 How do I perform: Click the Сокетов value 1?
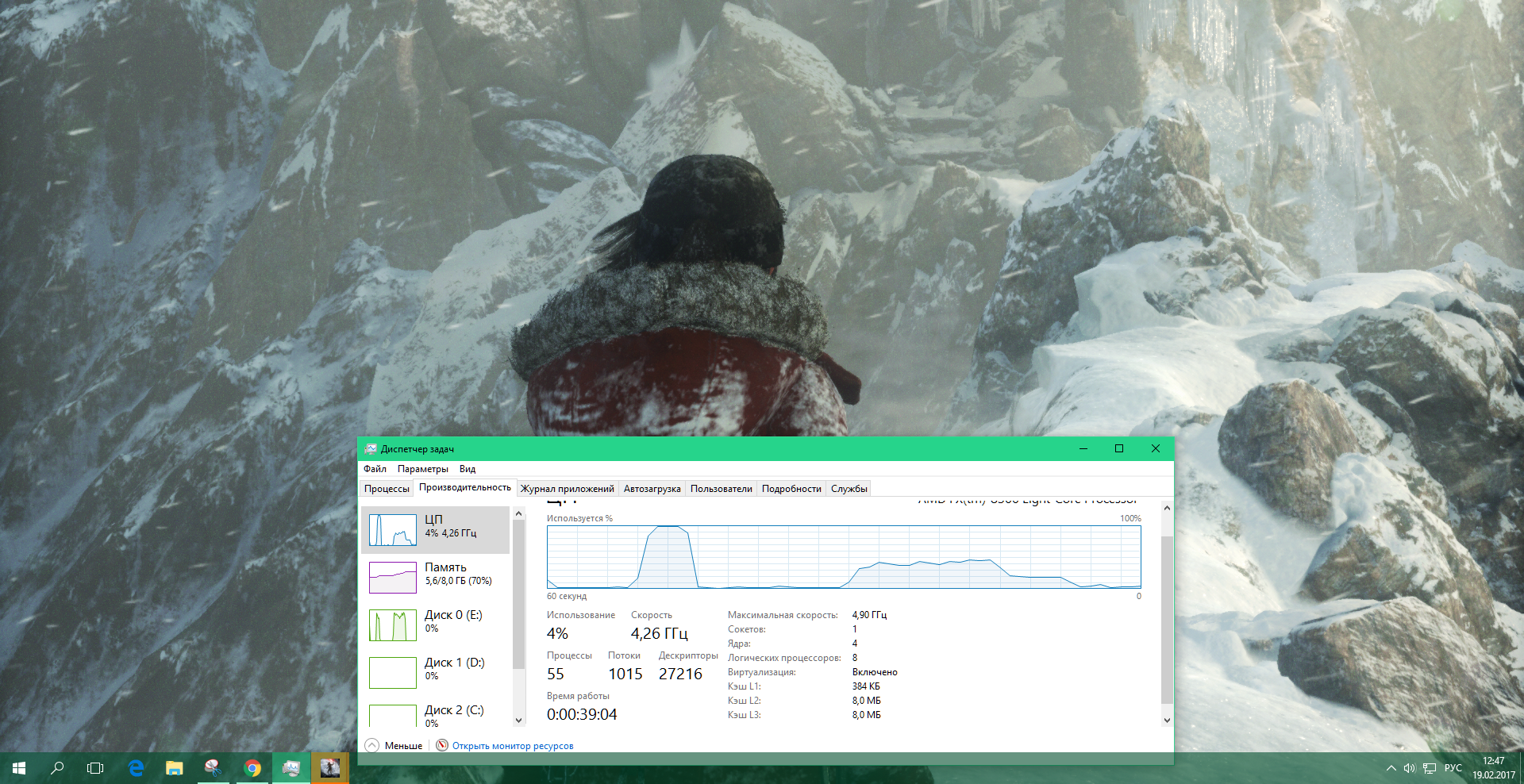pos(855,629)
